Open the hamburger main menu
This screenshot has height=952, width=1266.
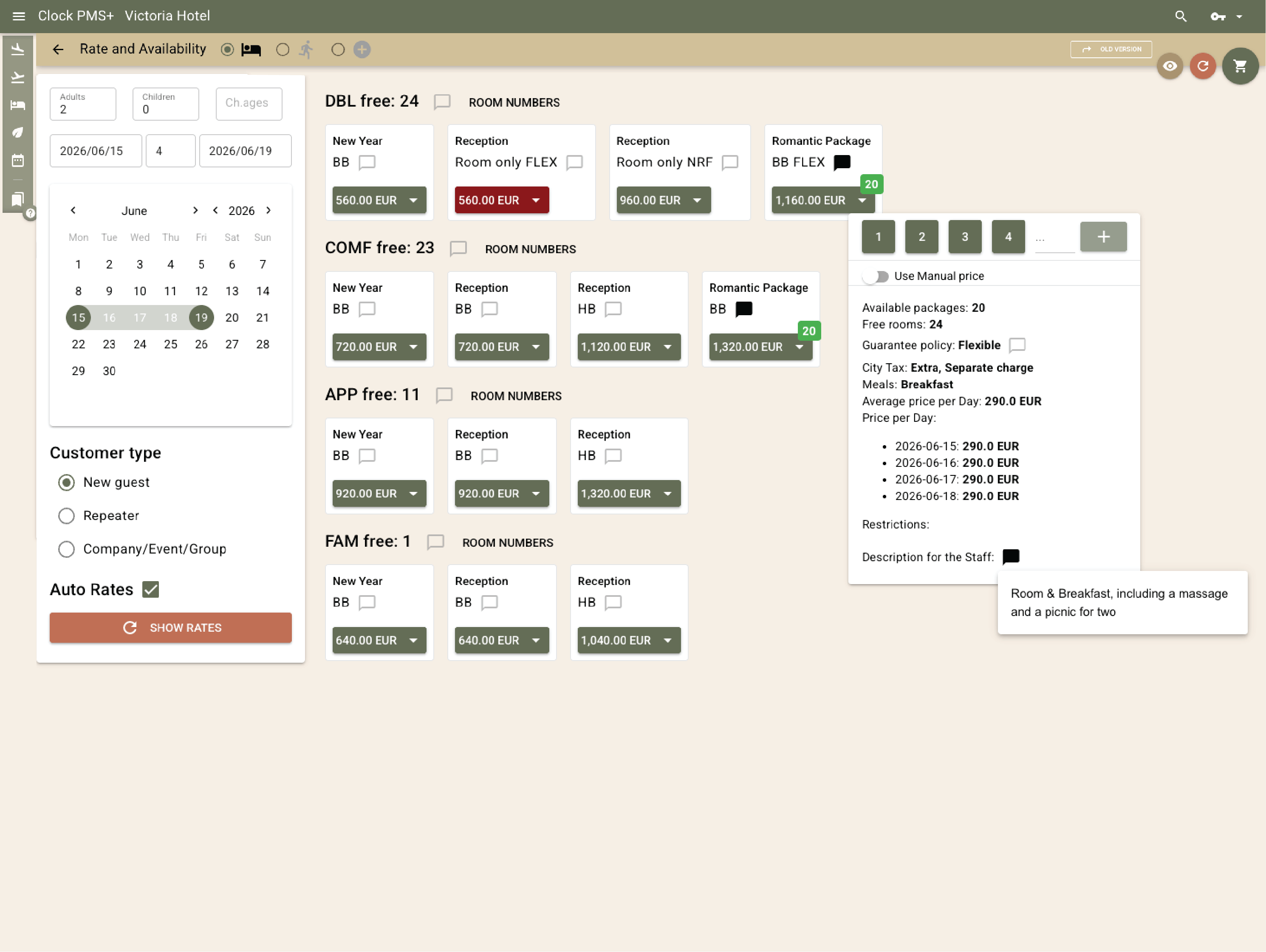19,16
